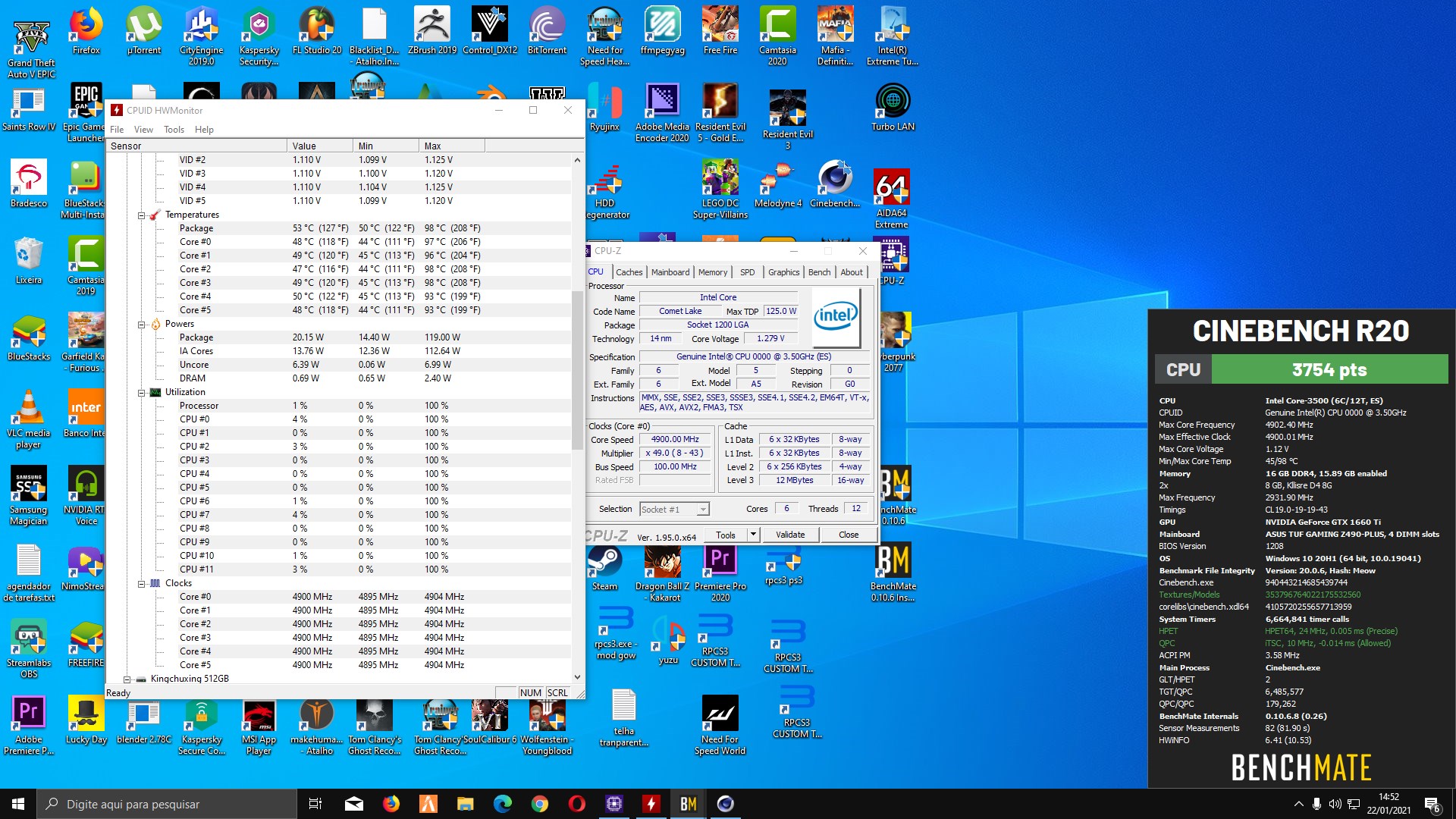Image resolution: width=1456 pixels, height=819 pixels.
Task: Click the taskbar search box
Action: [x=167, y=804]
